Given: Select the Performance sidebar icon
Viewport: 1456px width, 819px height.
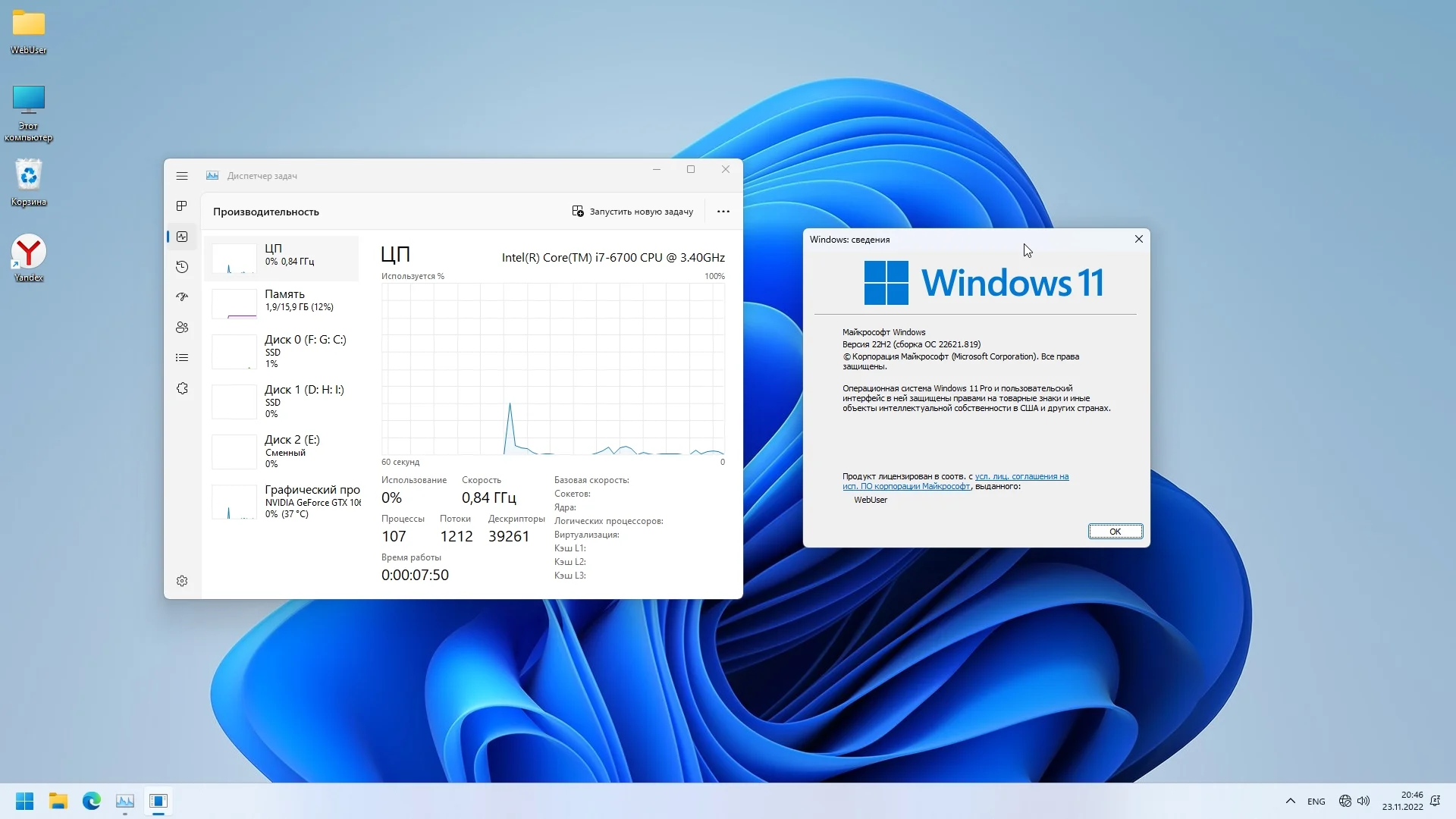Looking at the screenshot, I should coord(182,237).
